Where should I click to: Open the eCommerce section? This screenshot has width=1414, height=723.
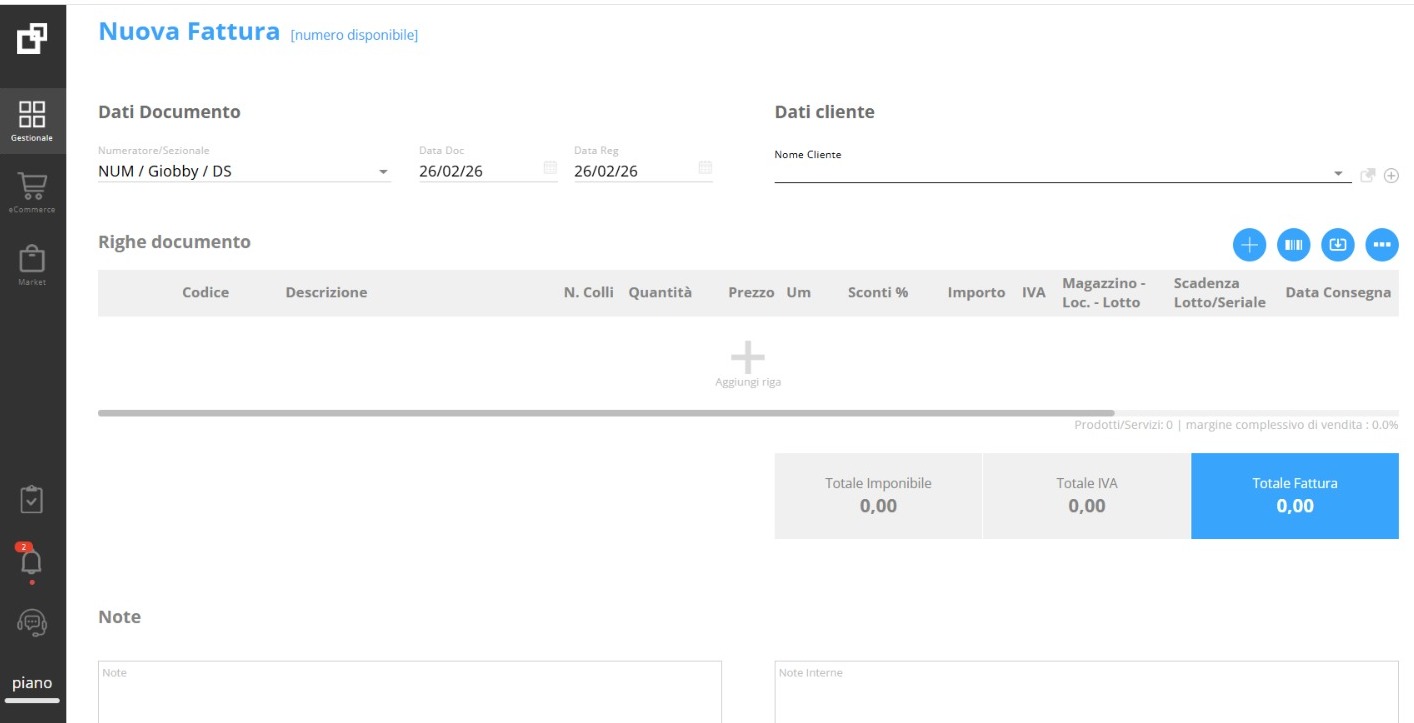[x=32, y=192]
